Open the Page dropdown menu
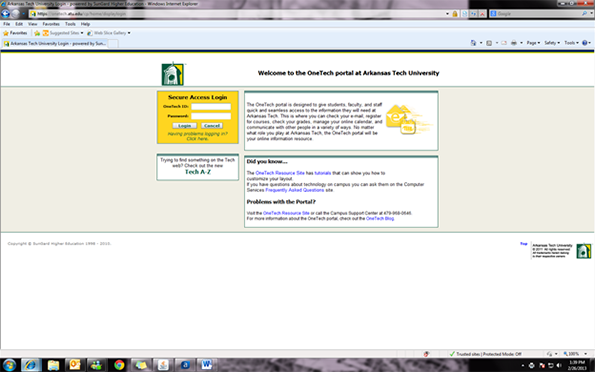The image size is (595, 372). [533, 43]
